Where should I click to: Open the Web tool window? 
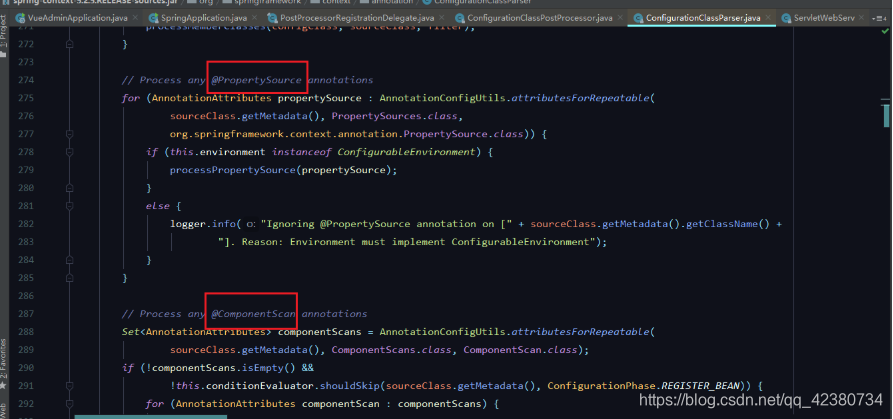[x=3, y=409]
